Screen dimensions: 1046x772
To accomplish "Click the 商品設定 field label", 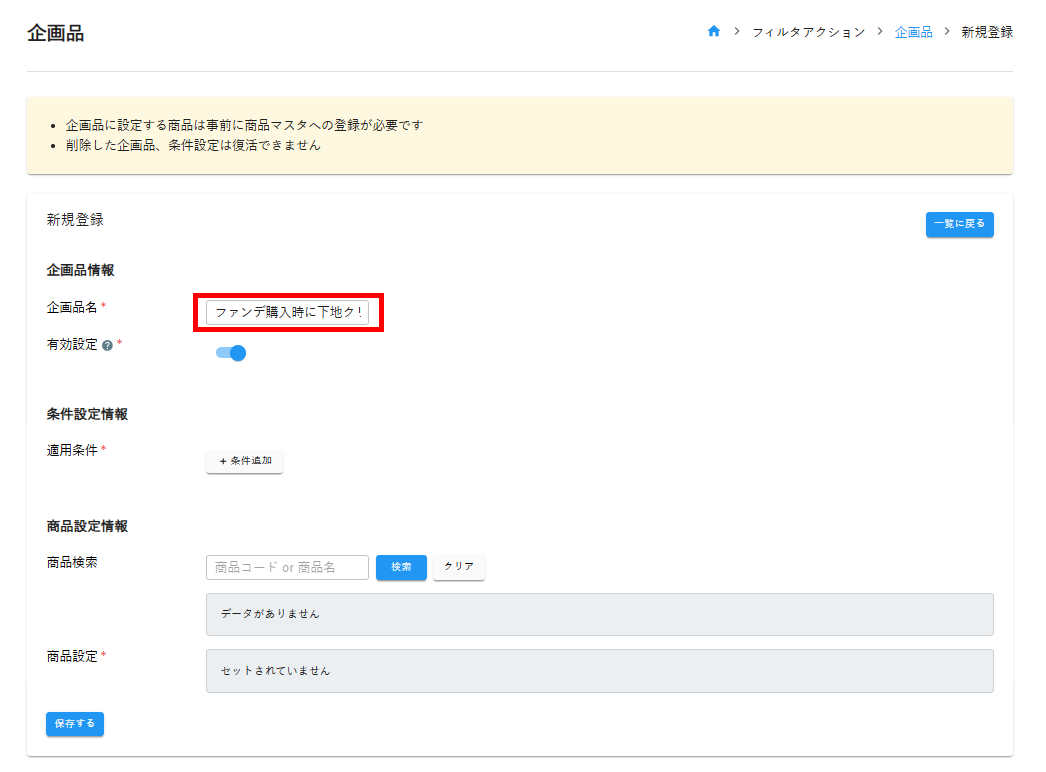I will click(x=72, y=657).
